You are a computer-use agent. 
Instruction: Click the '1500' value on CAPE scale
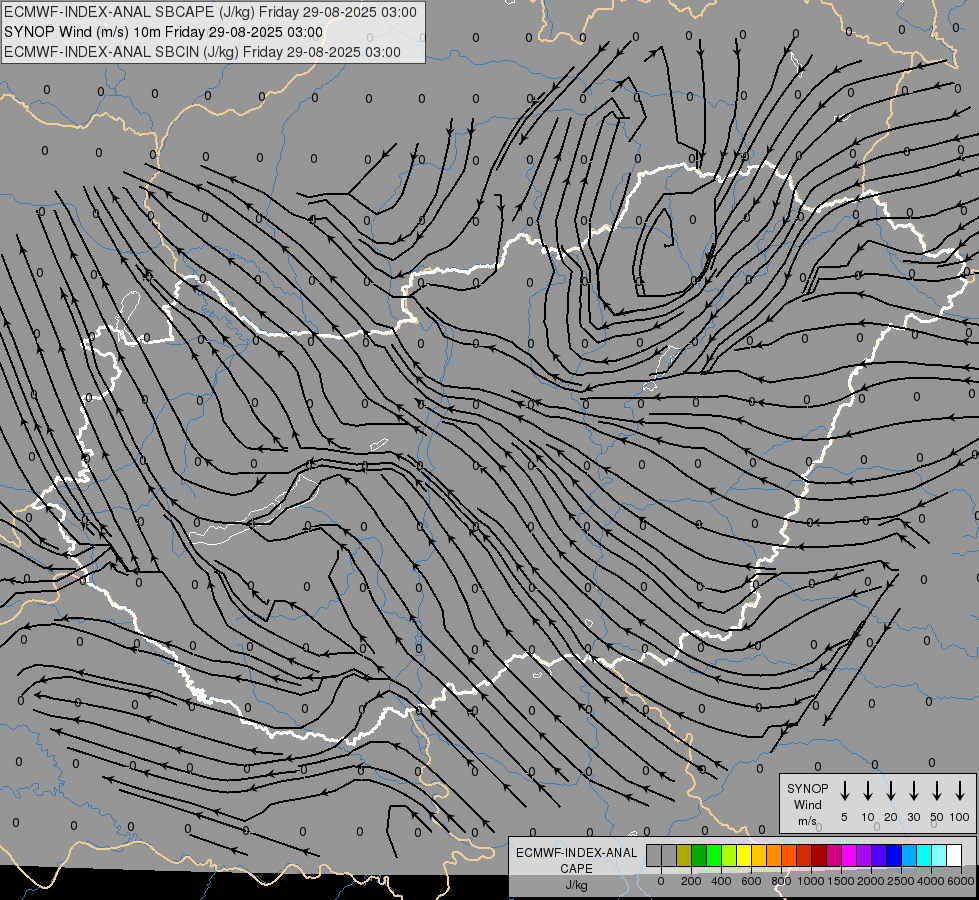coord(841,881)
